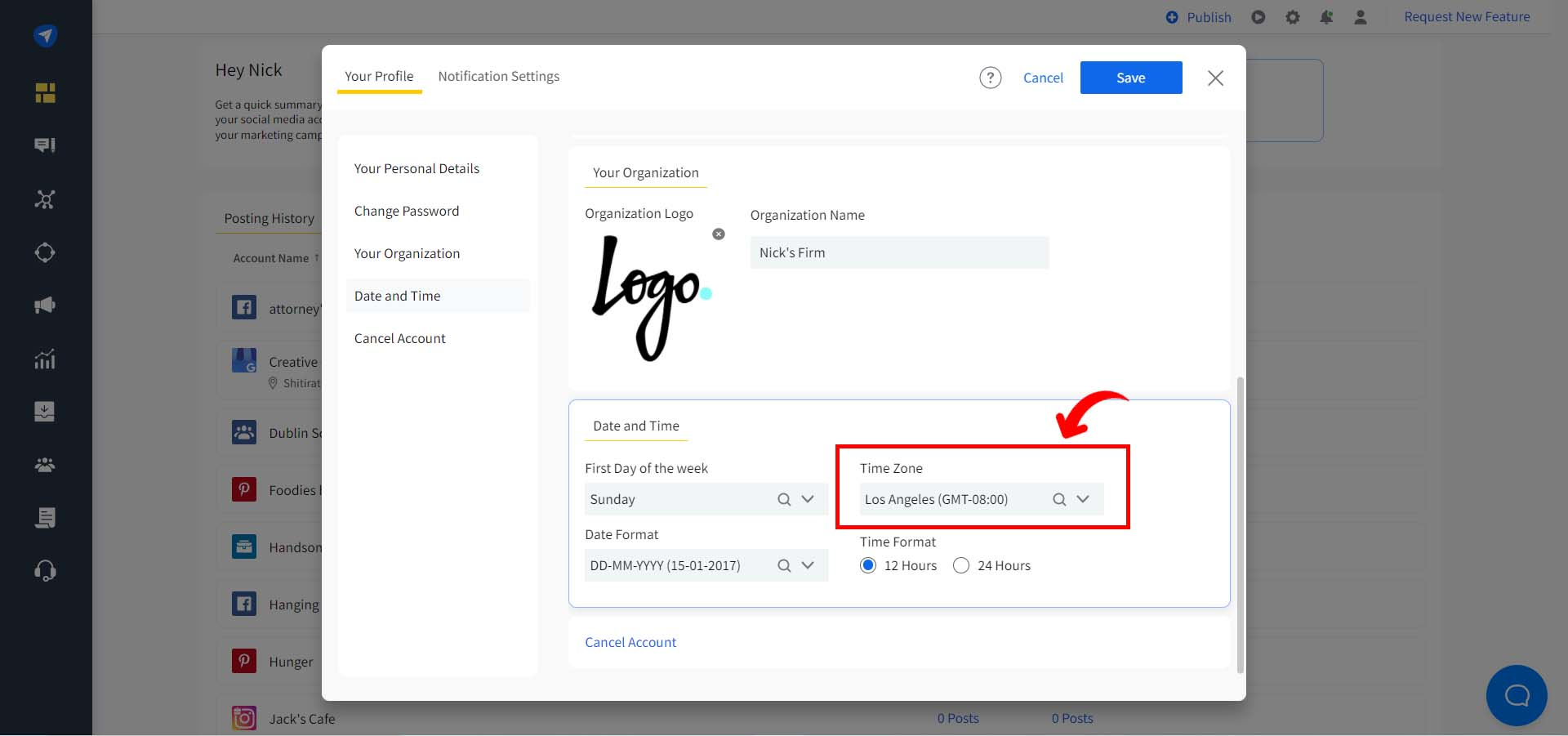Open the First Day of the week dropdown

pyautogui.click(x=808, y=499)
